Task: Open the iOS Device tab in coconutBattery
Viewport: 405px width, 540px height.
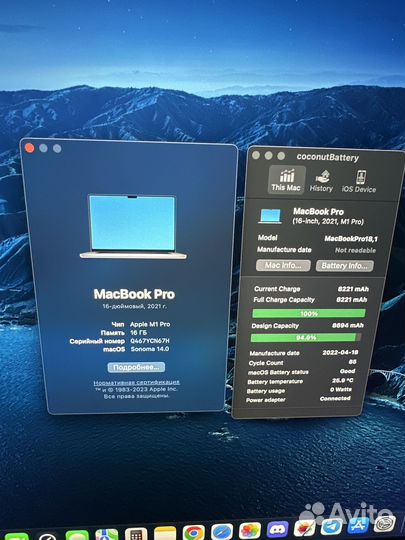Action: (x=359, y=181)
